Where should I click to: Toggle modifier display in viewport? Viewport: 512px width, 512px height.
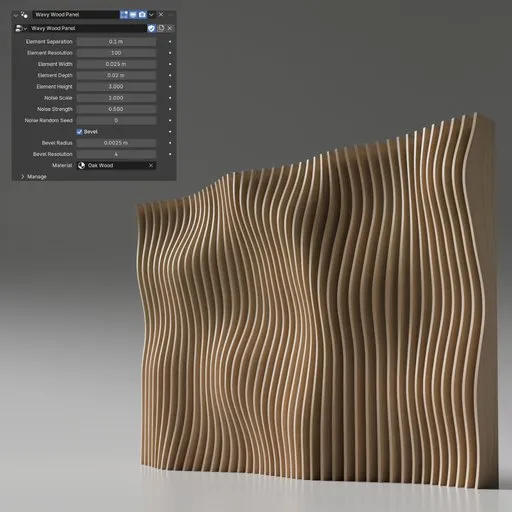point(133,15)
